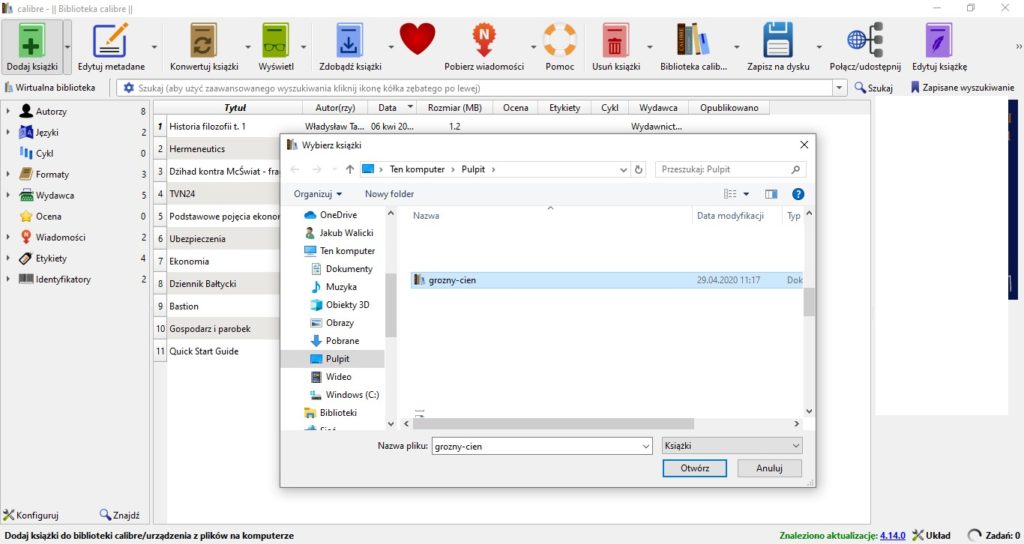Open the Organizuj dropdown menu

[317, 194]
